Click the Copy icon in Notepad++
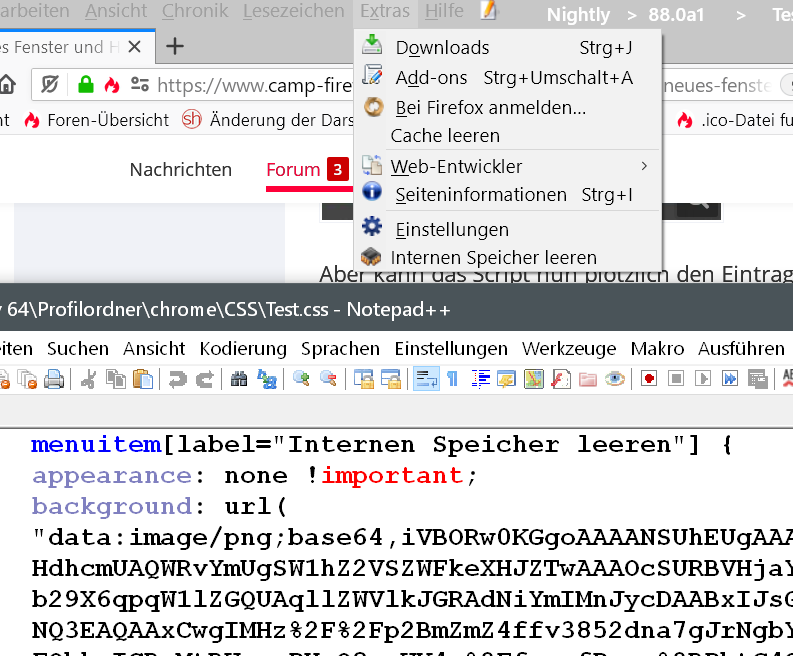Viewport: 793px width, 656px height. 116,379
